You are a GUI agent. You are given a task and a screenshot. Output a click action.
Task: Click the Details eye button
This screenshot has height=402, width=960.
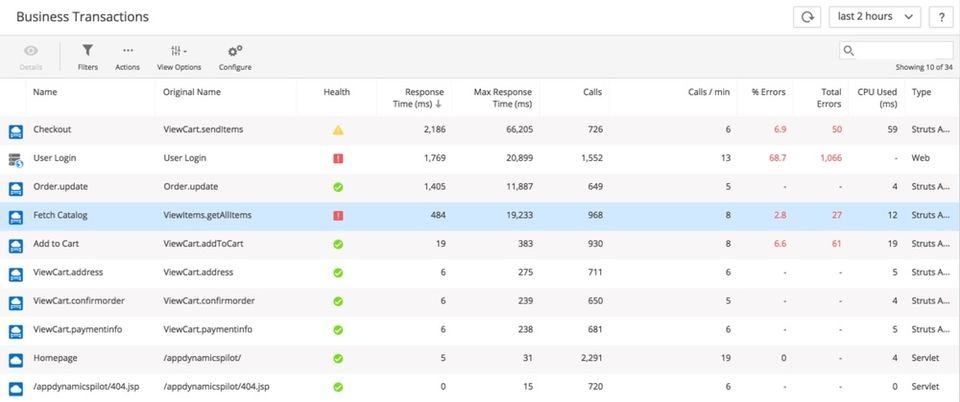click(31, 56)
